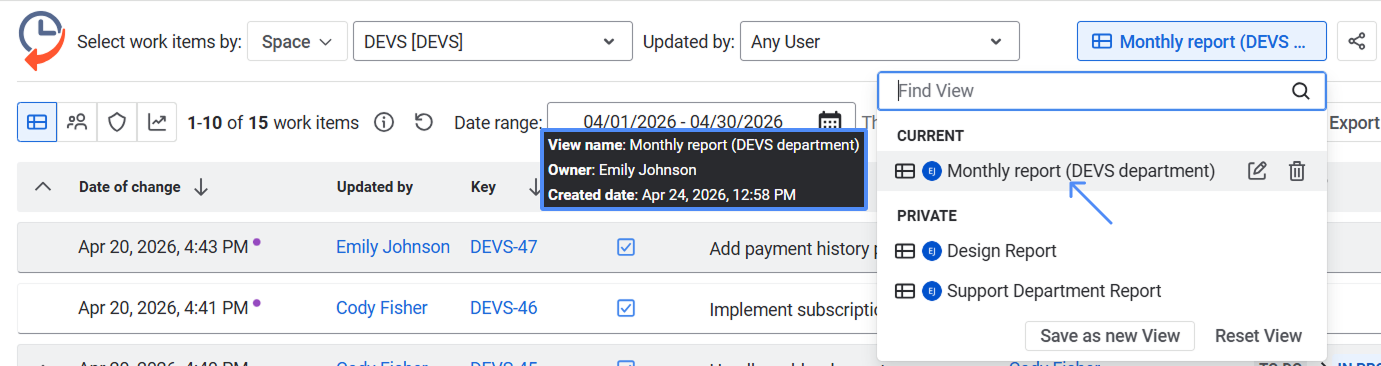Screen dimensions: 1381x366
Task: Click Reset View button
Action: (1258, 336)
